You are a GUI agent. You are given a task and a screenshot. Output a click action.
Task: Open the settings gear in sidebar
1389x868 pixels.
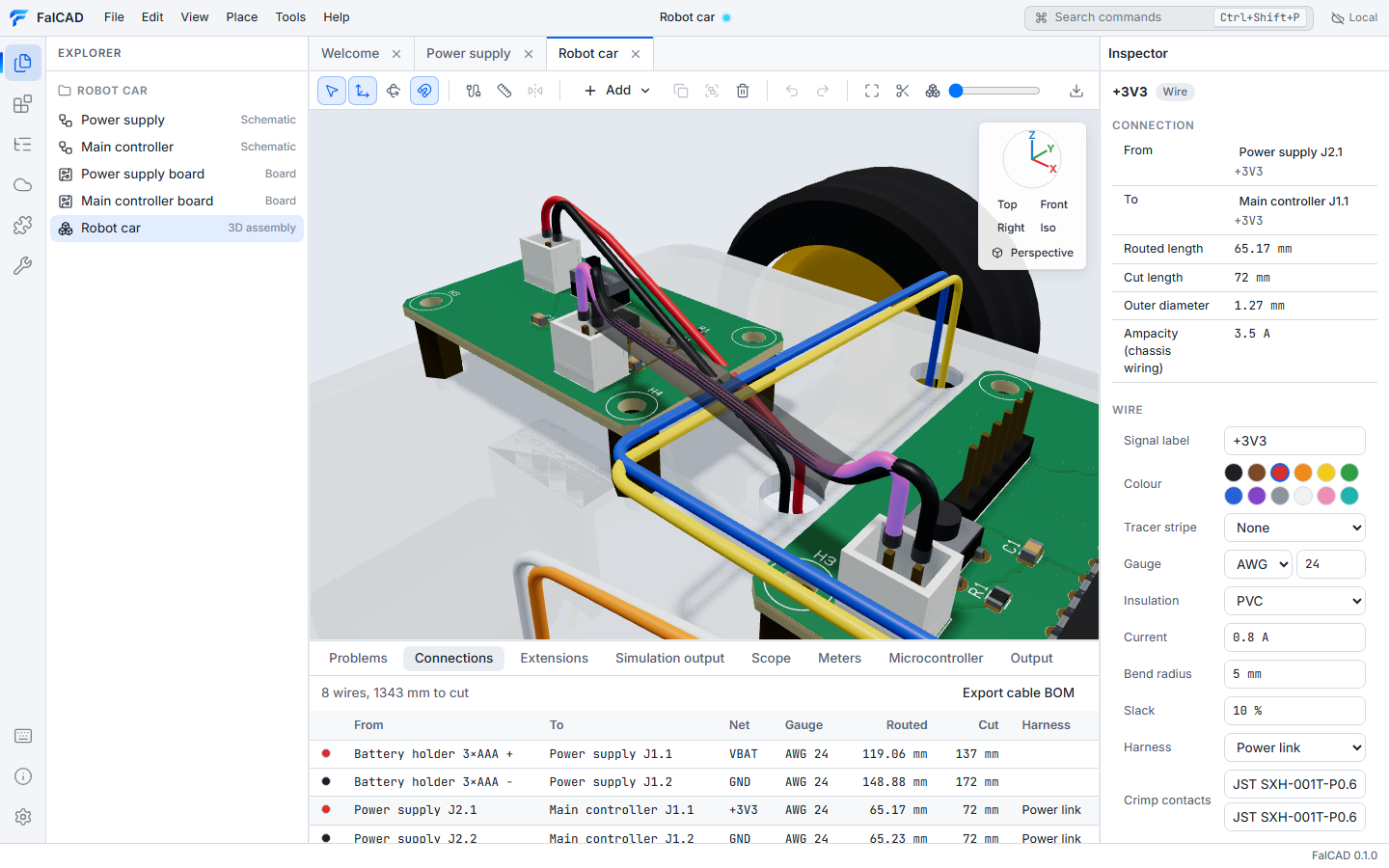[23, 817]
